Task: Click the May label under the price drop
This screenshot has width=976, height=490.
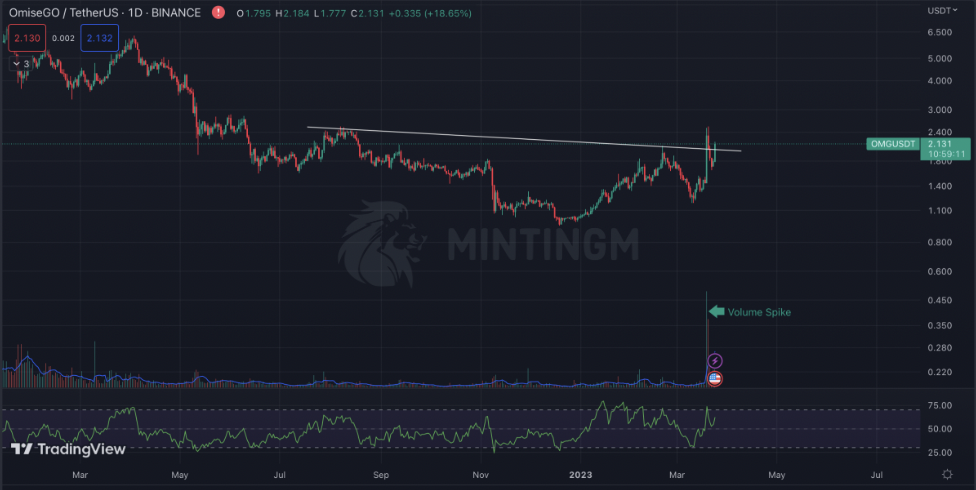Action: coord(179,474)
